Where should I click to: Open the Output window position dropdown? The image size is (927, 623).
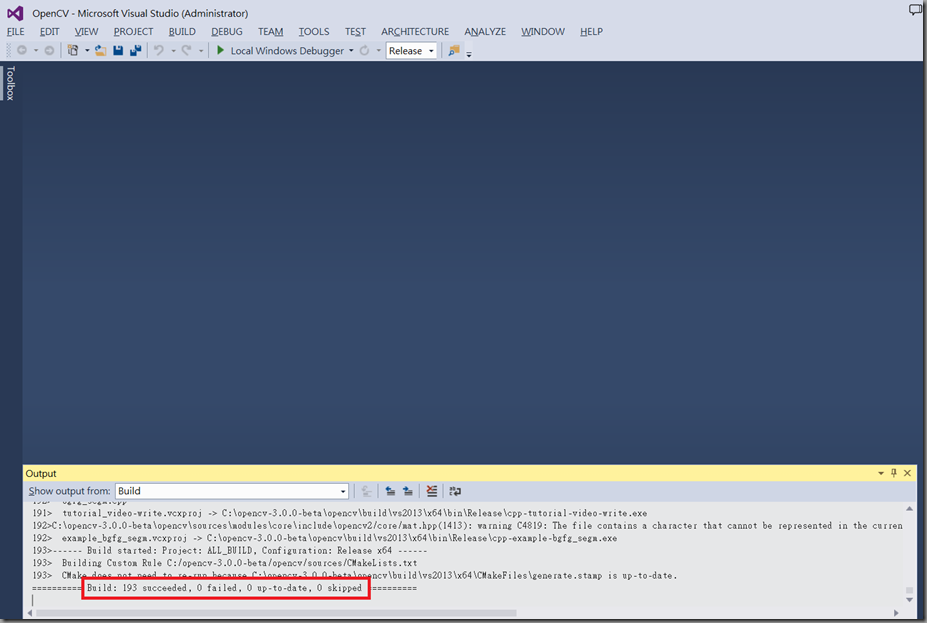pos(881,473)
